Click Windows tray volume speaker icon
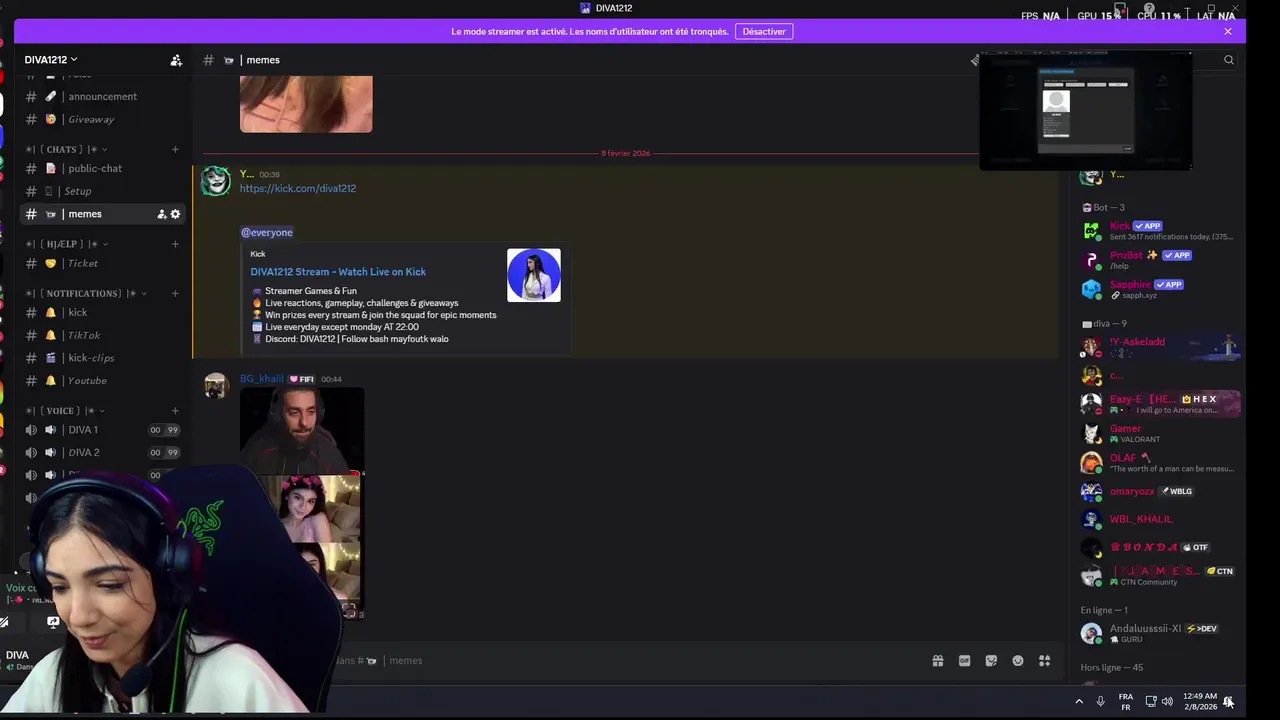 pyautogui.click(x=1167, y=701)
